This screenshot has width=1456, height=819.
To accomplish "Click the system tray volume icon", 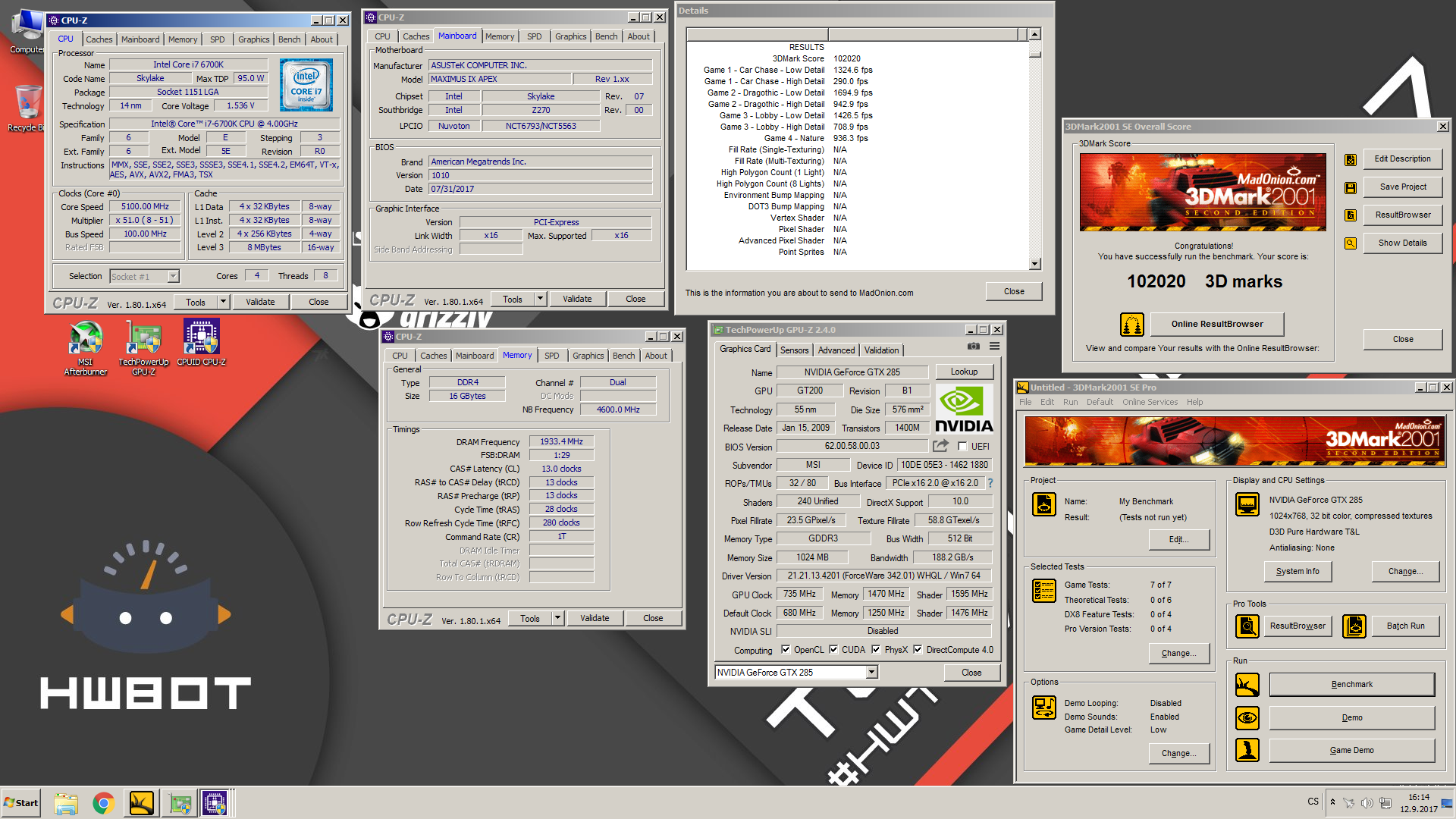I will click(x=1367, y=803).
